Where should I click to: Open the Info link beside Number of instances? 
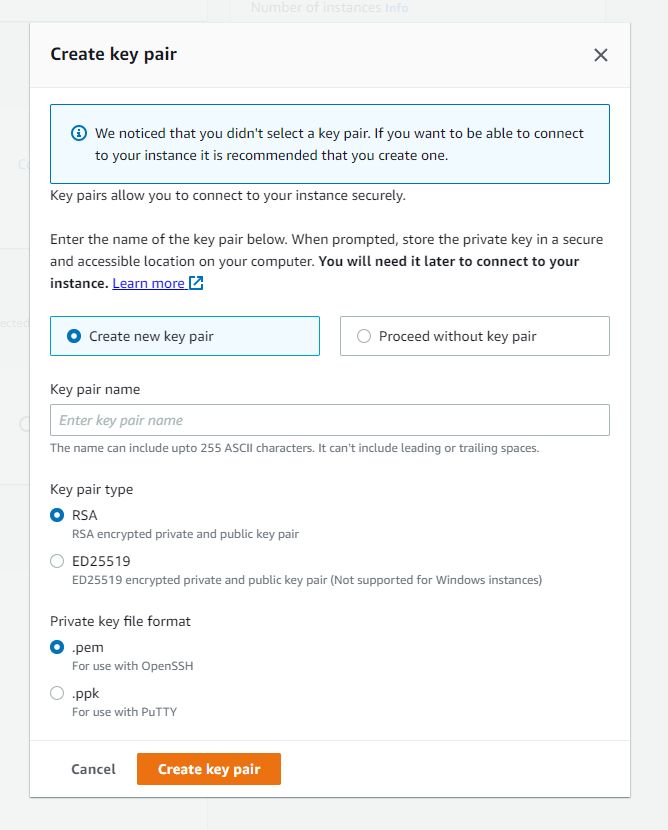[x=396, y=8]
